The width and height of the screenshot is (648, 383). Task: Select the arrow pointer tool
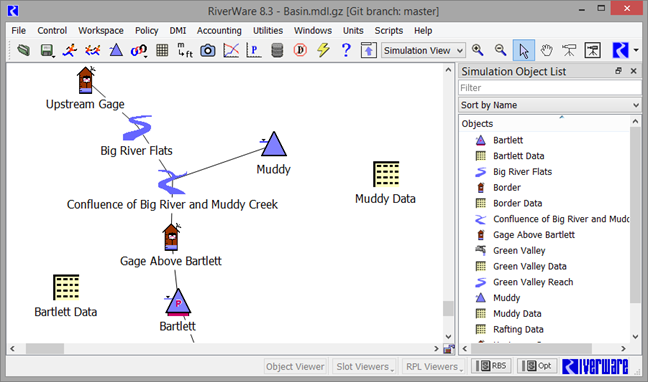click(x=524, y=50)
